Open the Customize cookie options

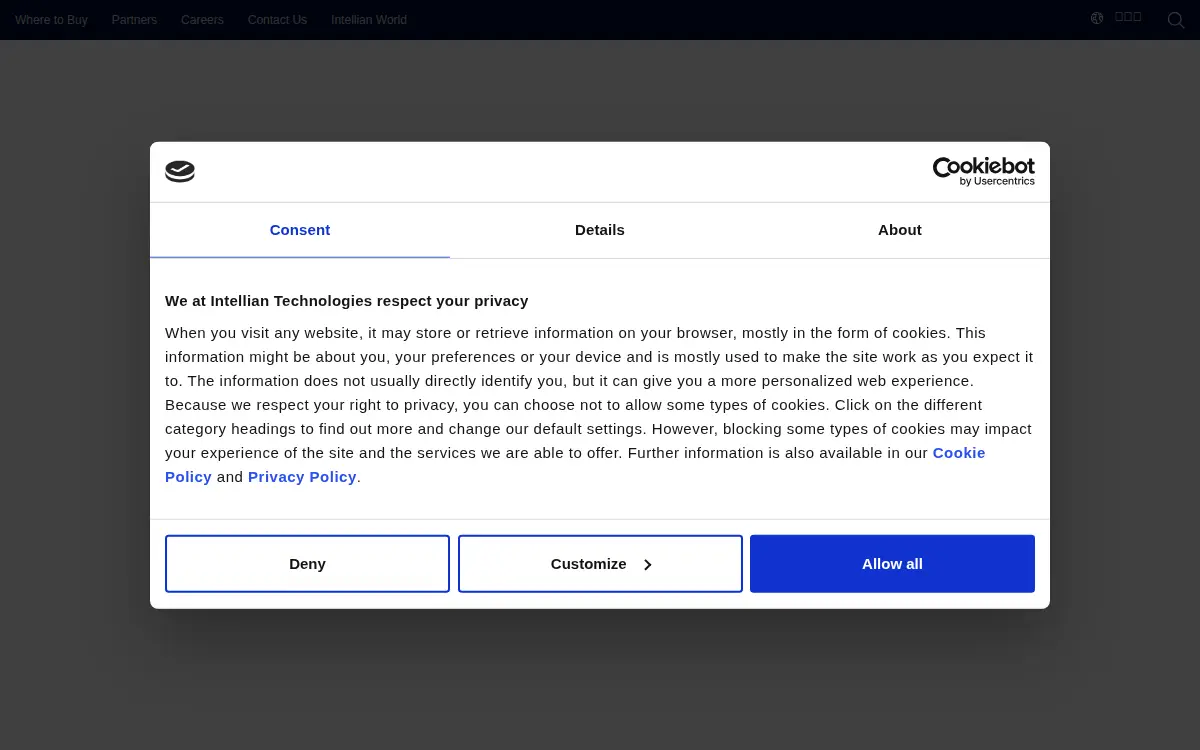[600, 564]
